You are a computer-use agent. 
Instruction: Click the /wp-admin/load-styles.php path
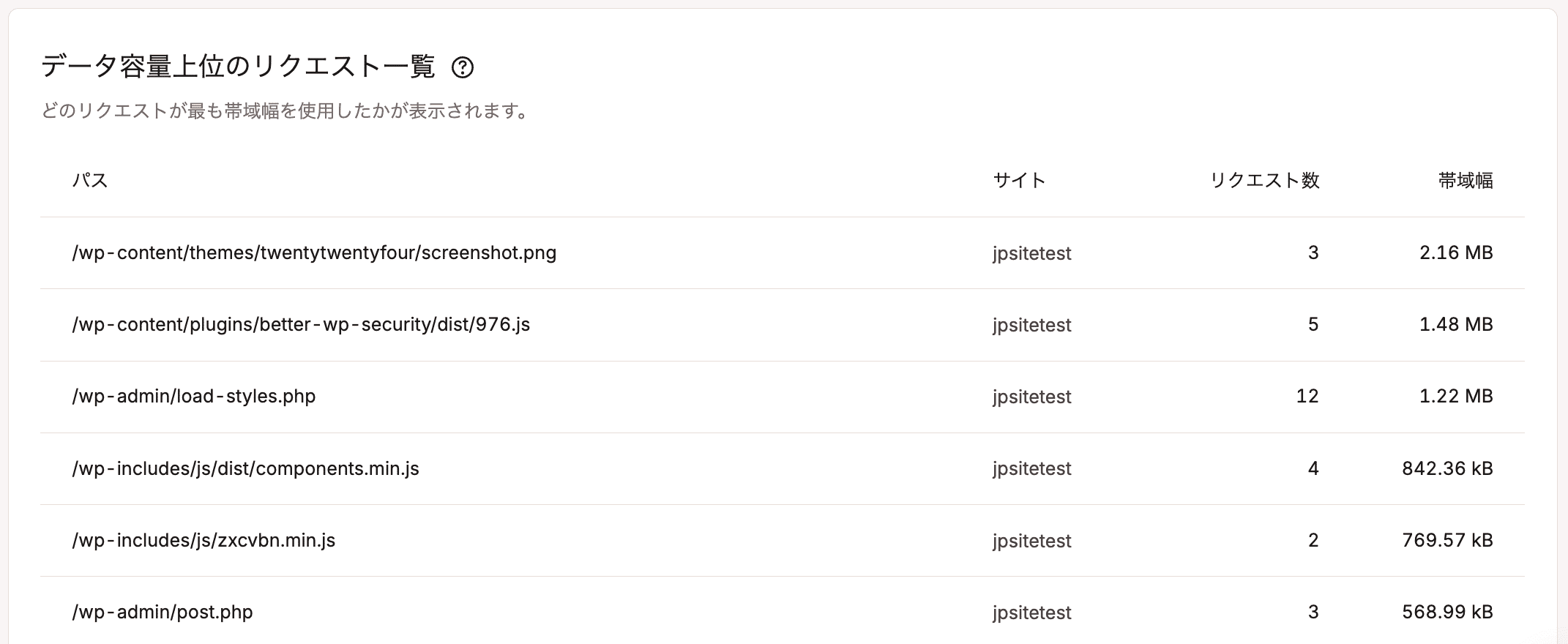click(x=194, y=396)
